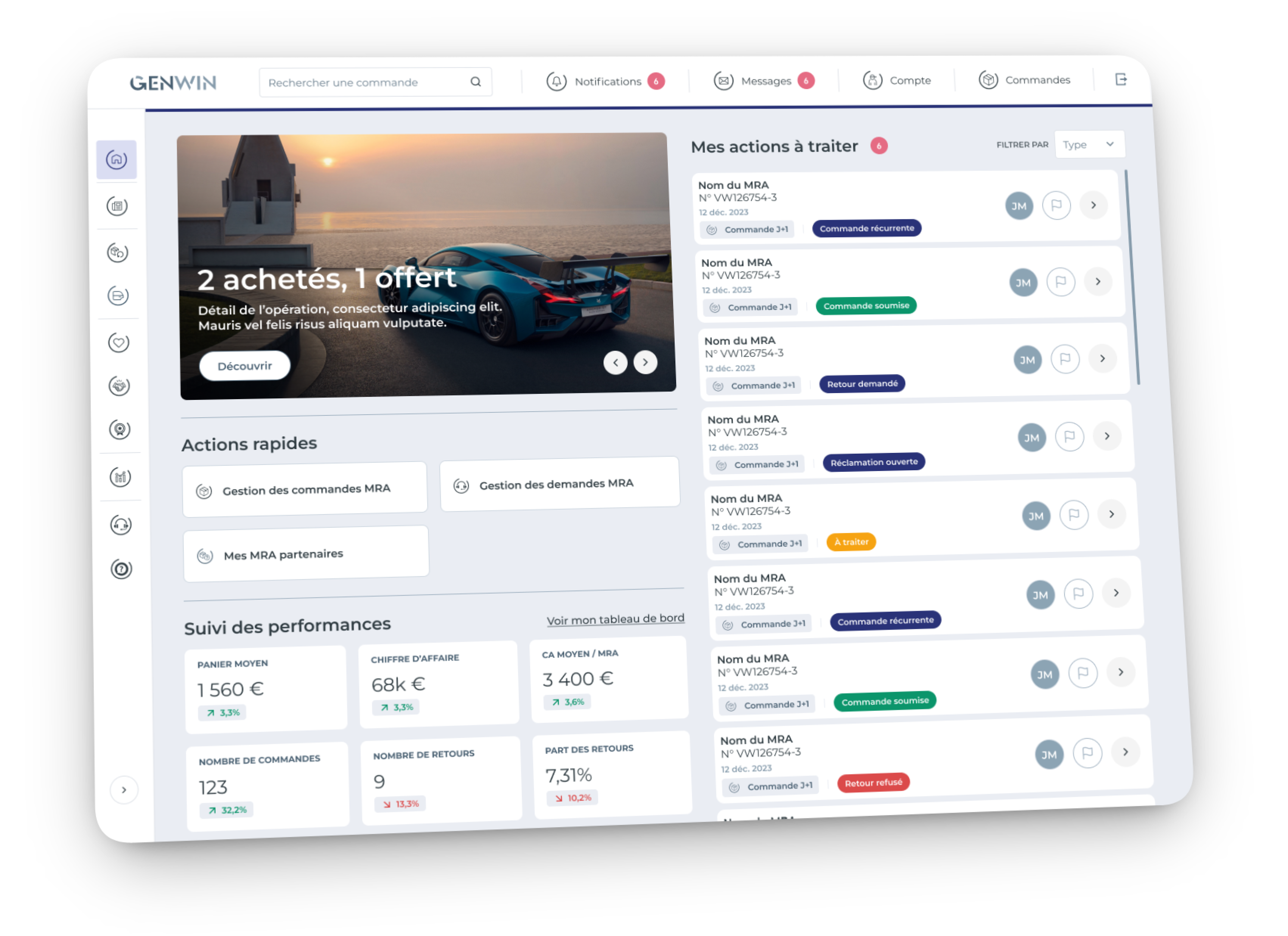Click the 10,2% trend chip
Image resolution: width=1288 pixels, height=936 pixels.
coord(572,798)
